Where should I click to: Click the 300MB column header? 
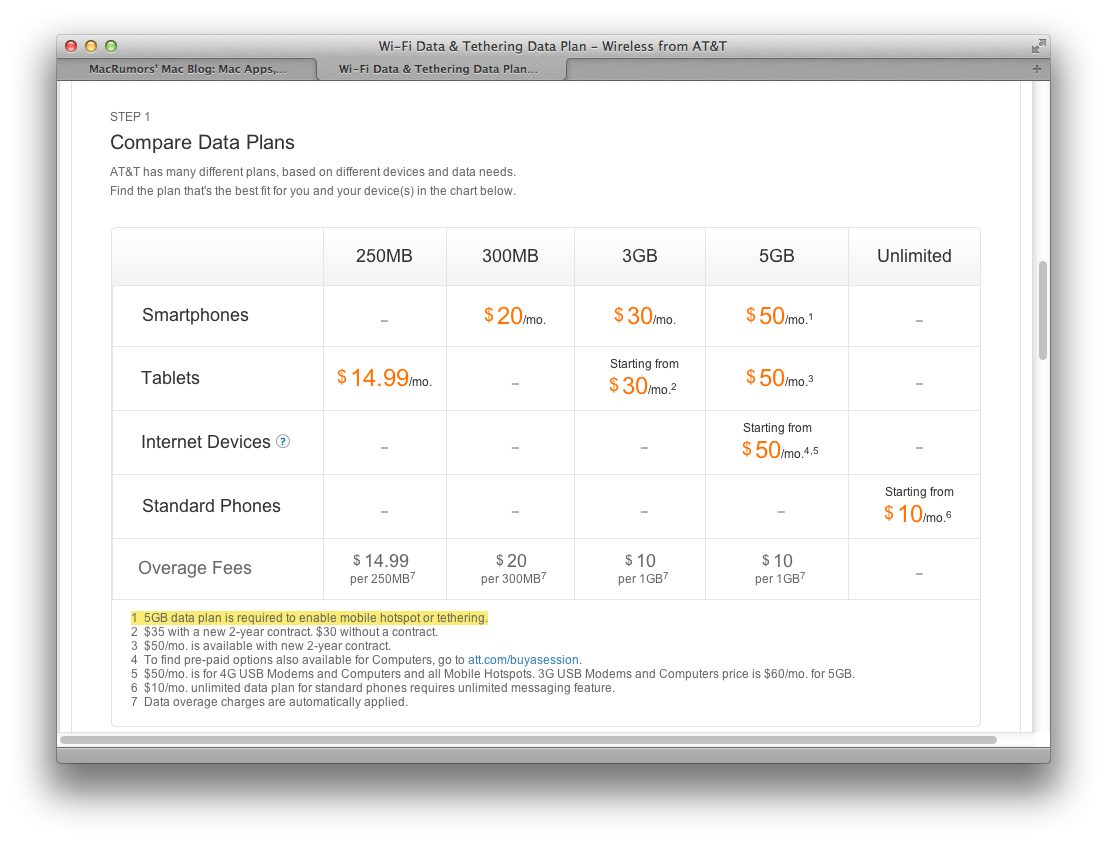[510, 256]
